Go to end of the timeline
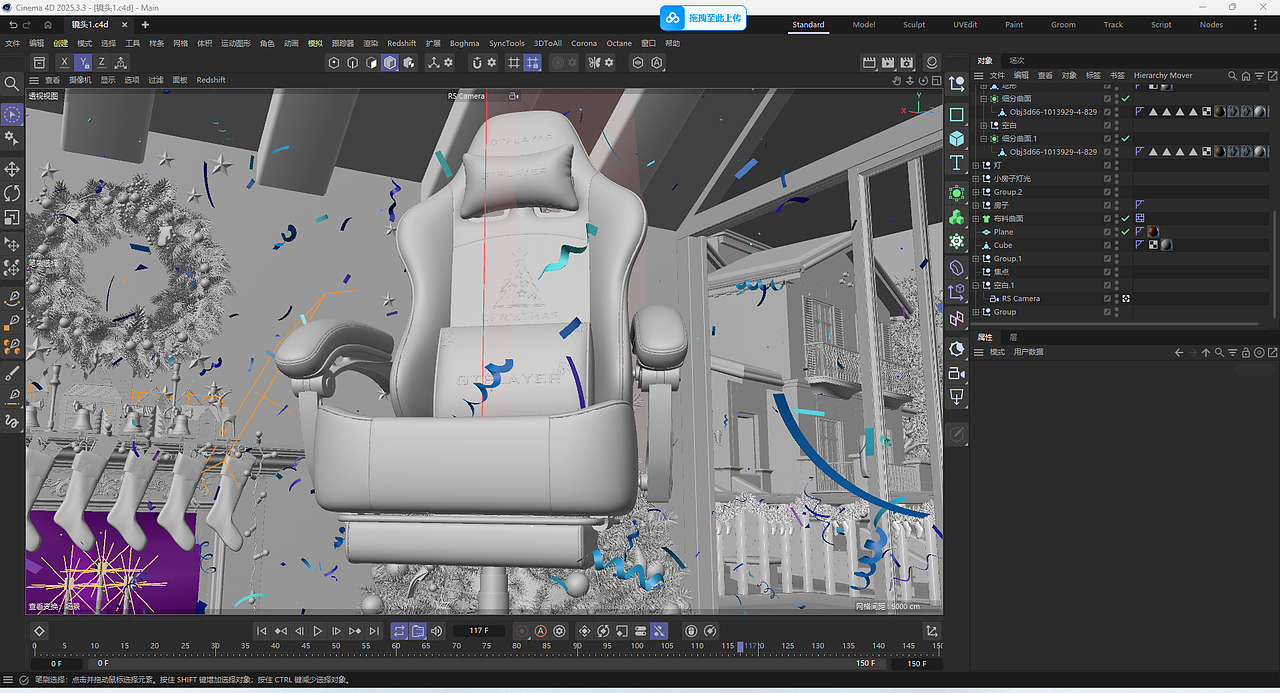Viewport: 1280px width, 693px height. 374,631
